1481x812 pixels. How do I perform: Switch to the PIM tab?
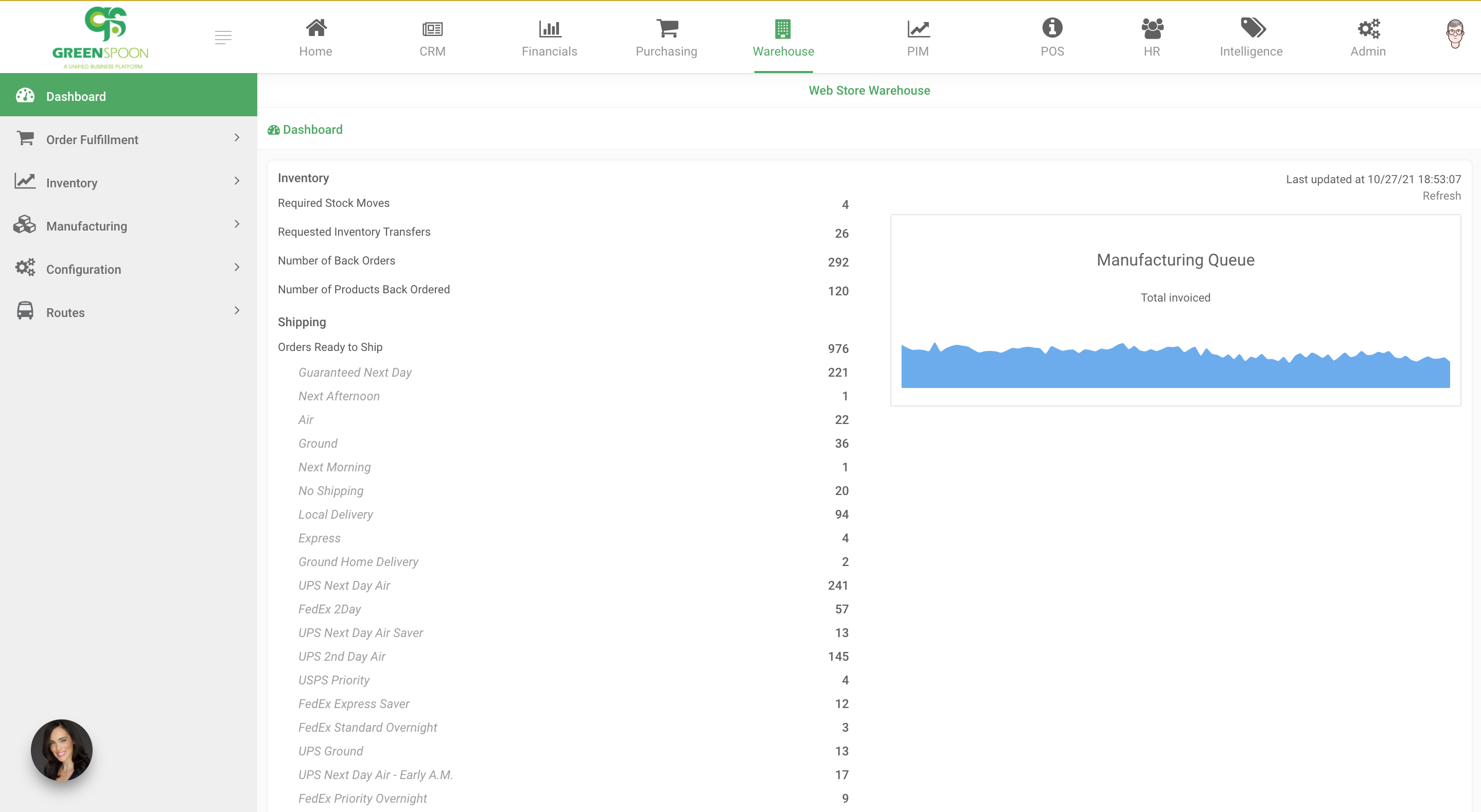[x=917, y=37]
